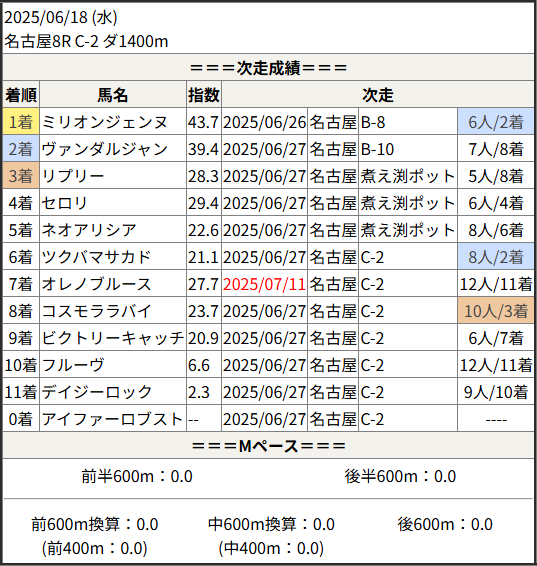This screenshot has width=537, height=566.
Task: Select the 10人/3着 highlighted result cell
Action: point(495,311)
